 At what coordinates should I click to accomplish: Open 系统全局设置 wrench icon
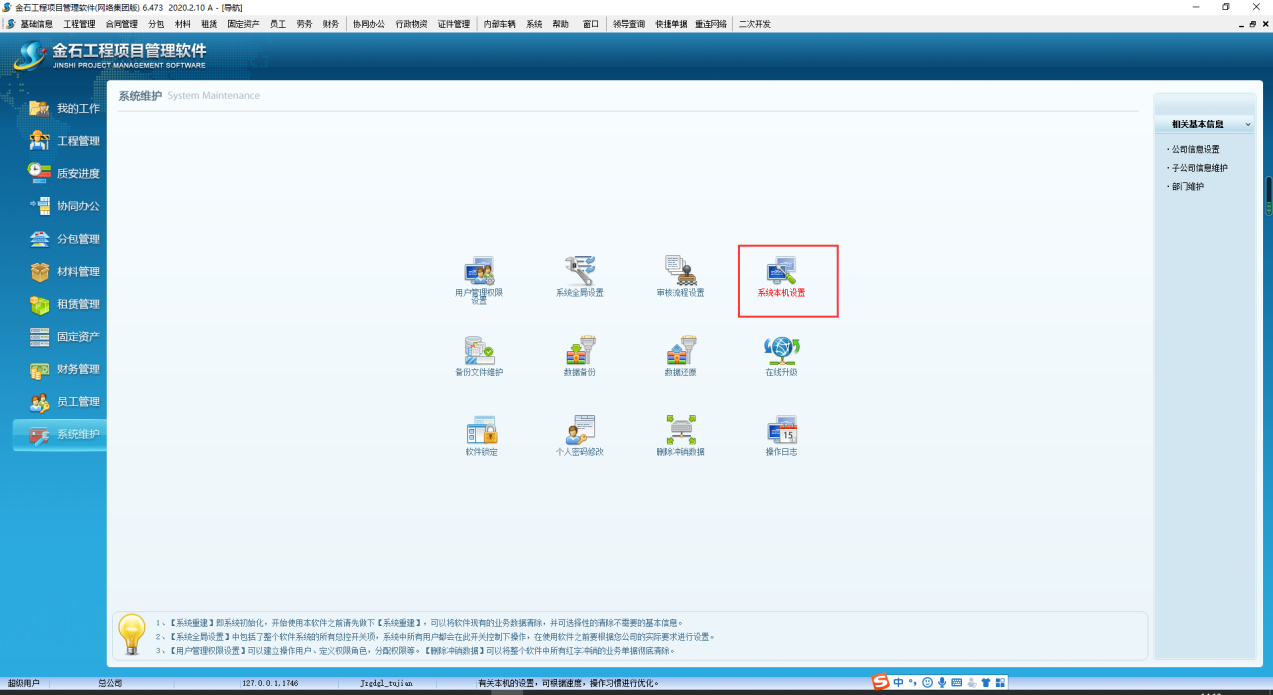coord(580,271)
